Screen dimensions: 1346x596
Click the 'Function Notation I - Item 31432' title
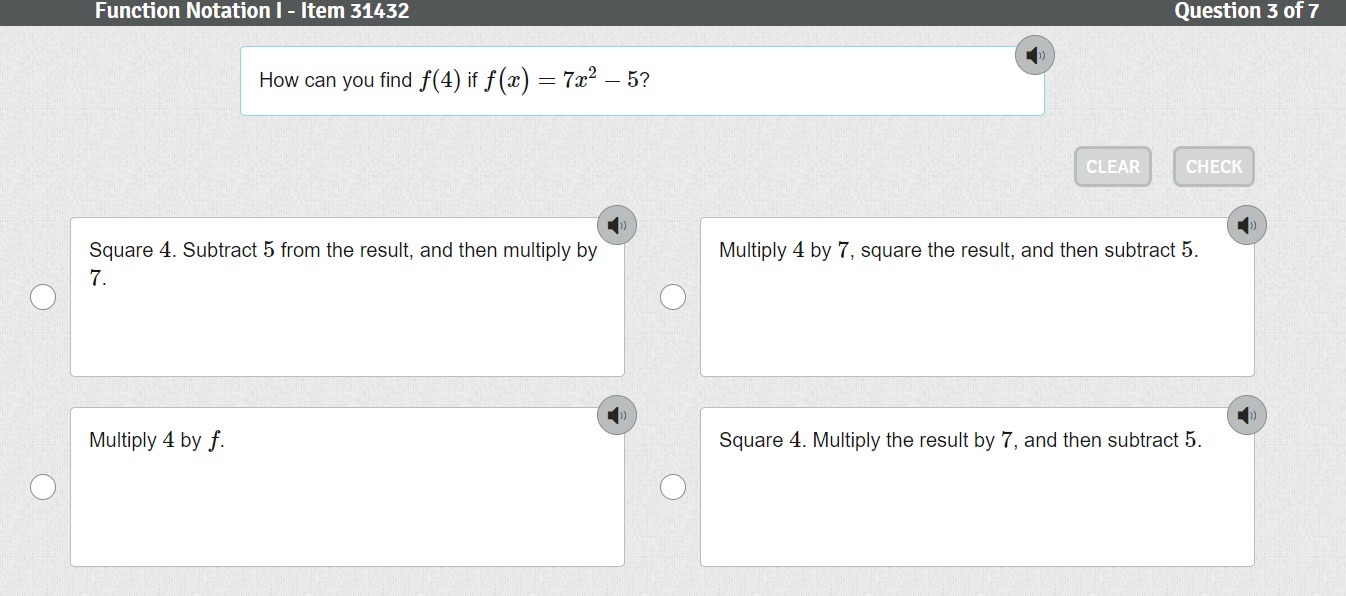pos(252,11)
